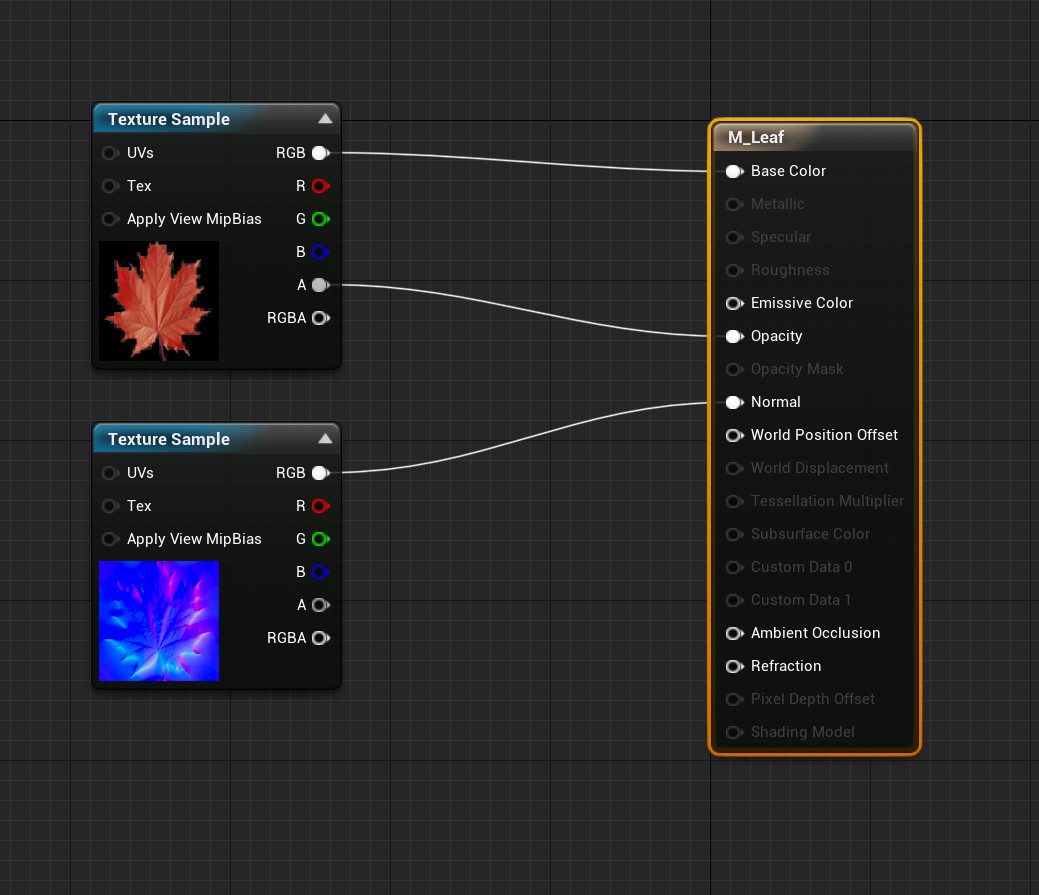The width and height of the screenshot is (1039, 895).
Task: Click the Emissive Color input on M_Leaf
Action: [734, 303]
